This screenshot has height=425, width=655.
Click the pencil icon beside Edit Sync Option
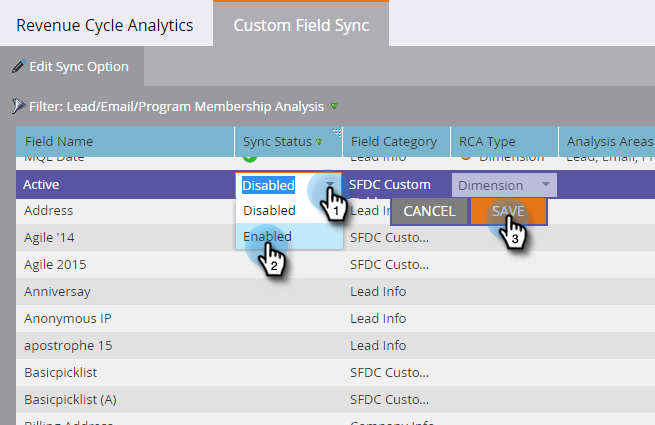18,66
